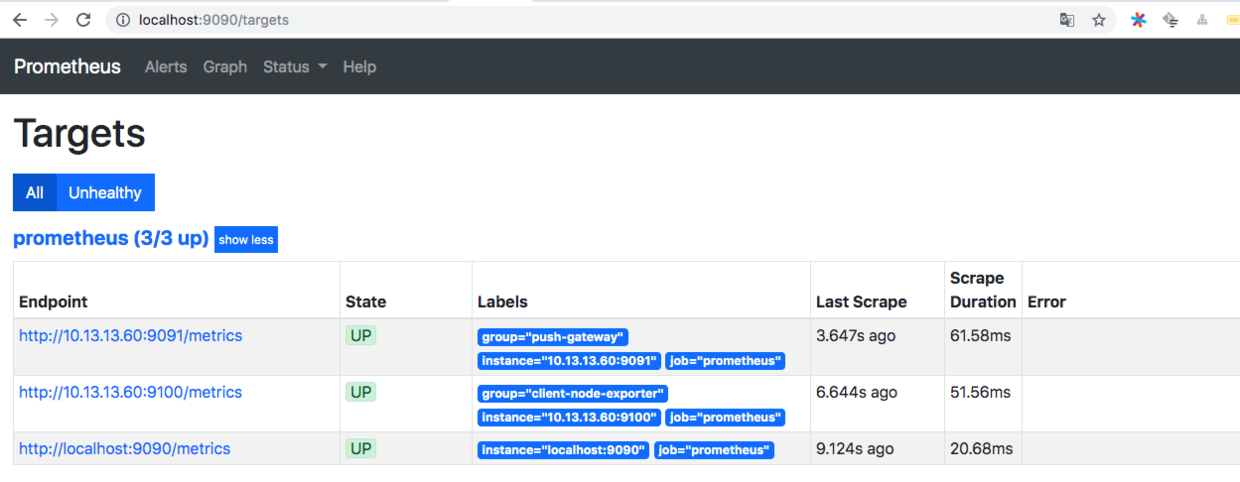Collapse targets with show less button
This screenshot has height=482, width=1240.
246,240
